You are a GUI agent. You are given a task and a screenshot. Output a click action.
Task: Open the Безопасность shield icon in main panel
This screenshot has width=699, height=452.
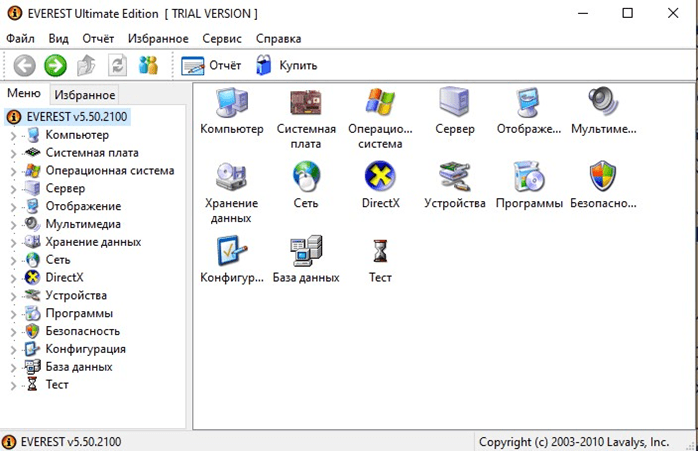point(603,177)
